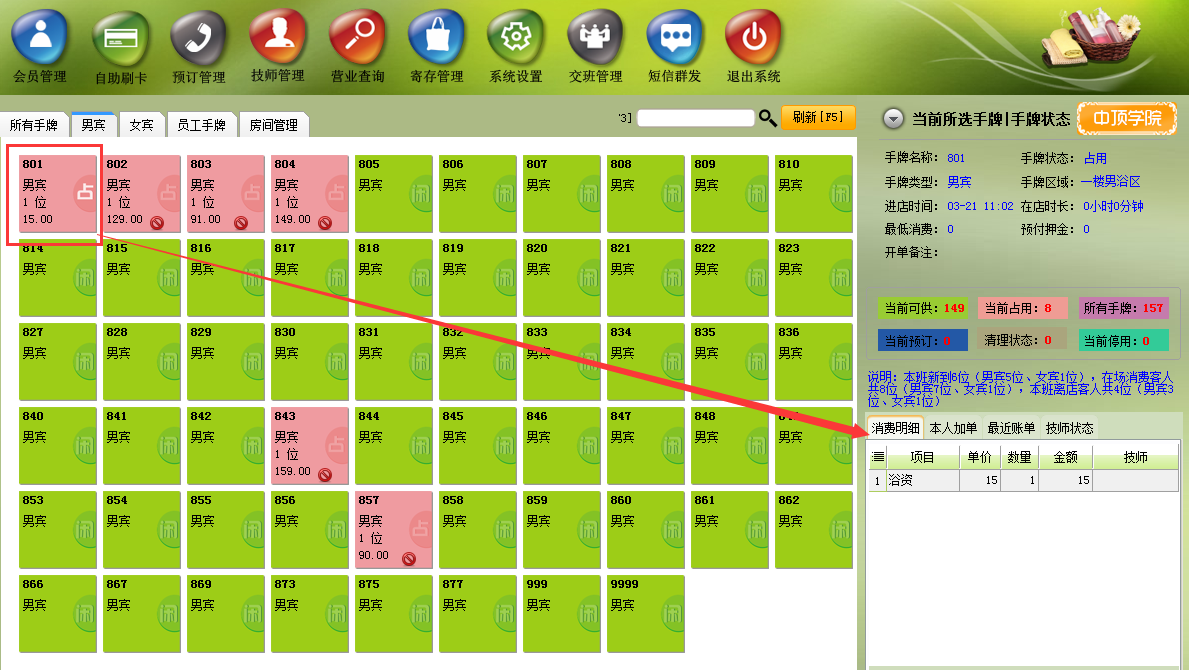Click the locker search input field
This screenshot has height=670, width=1189.
click(695, 118)
